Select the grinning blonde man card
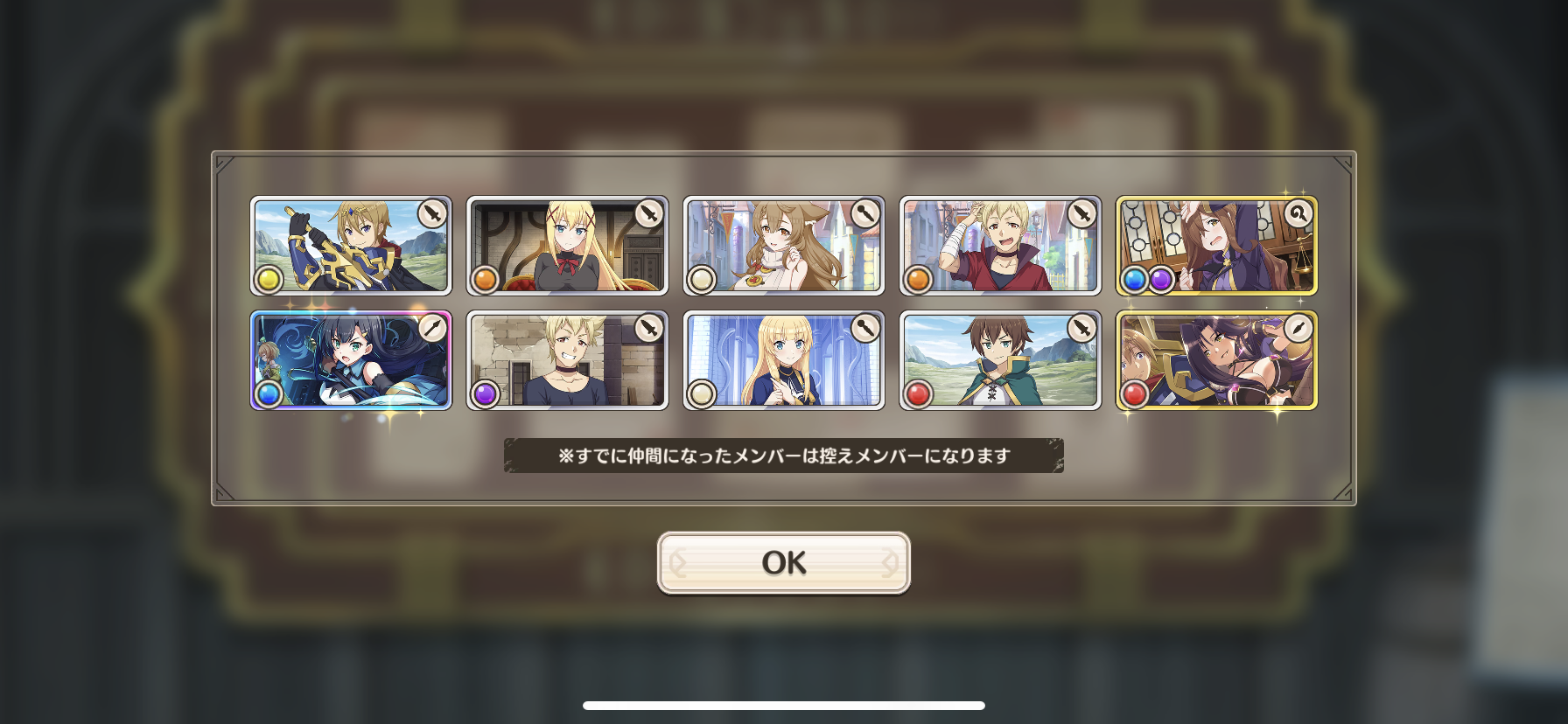The width and height of the screenshot is (1568, 724). coord(567,360)
